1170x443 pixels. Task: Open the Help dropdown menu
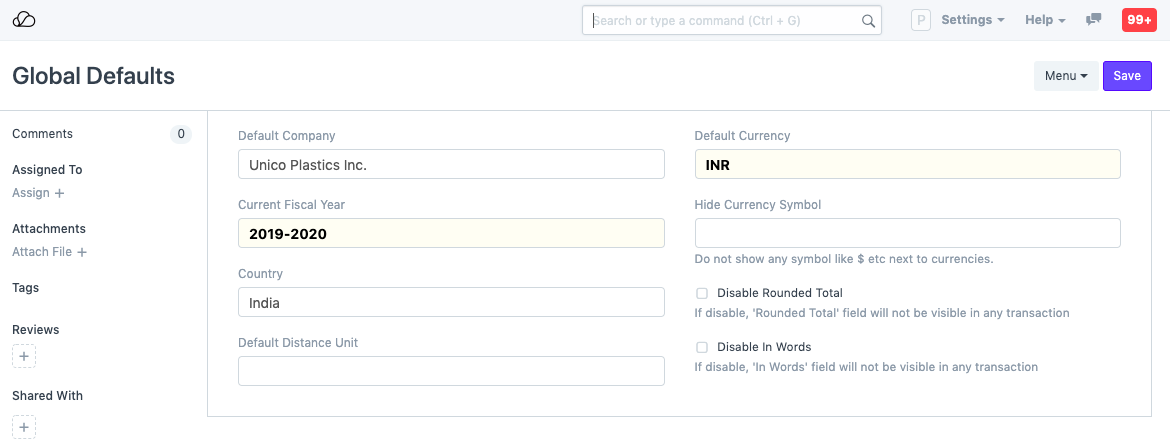click(1045, 20)
